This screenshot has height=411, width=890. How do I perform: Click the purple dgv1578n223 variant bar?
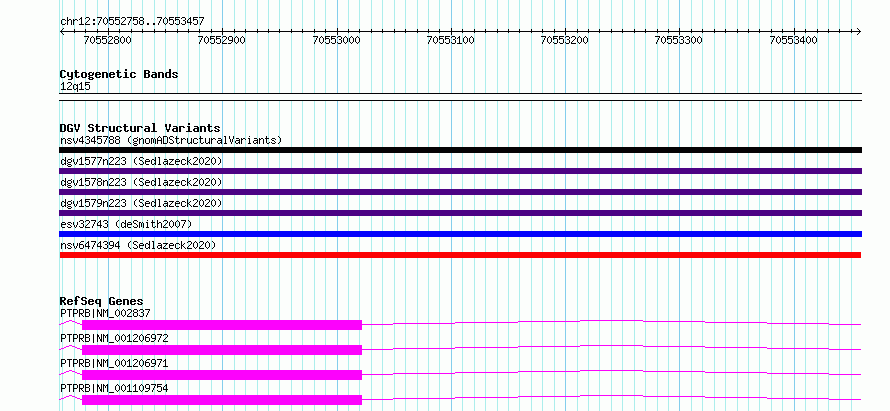460,192
